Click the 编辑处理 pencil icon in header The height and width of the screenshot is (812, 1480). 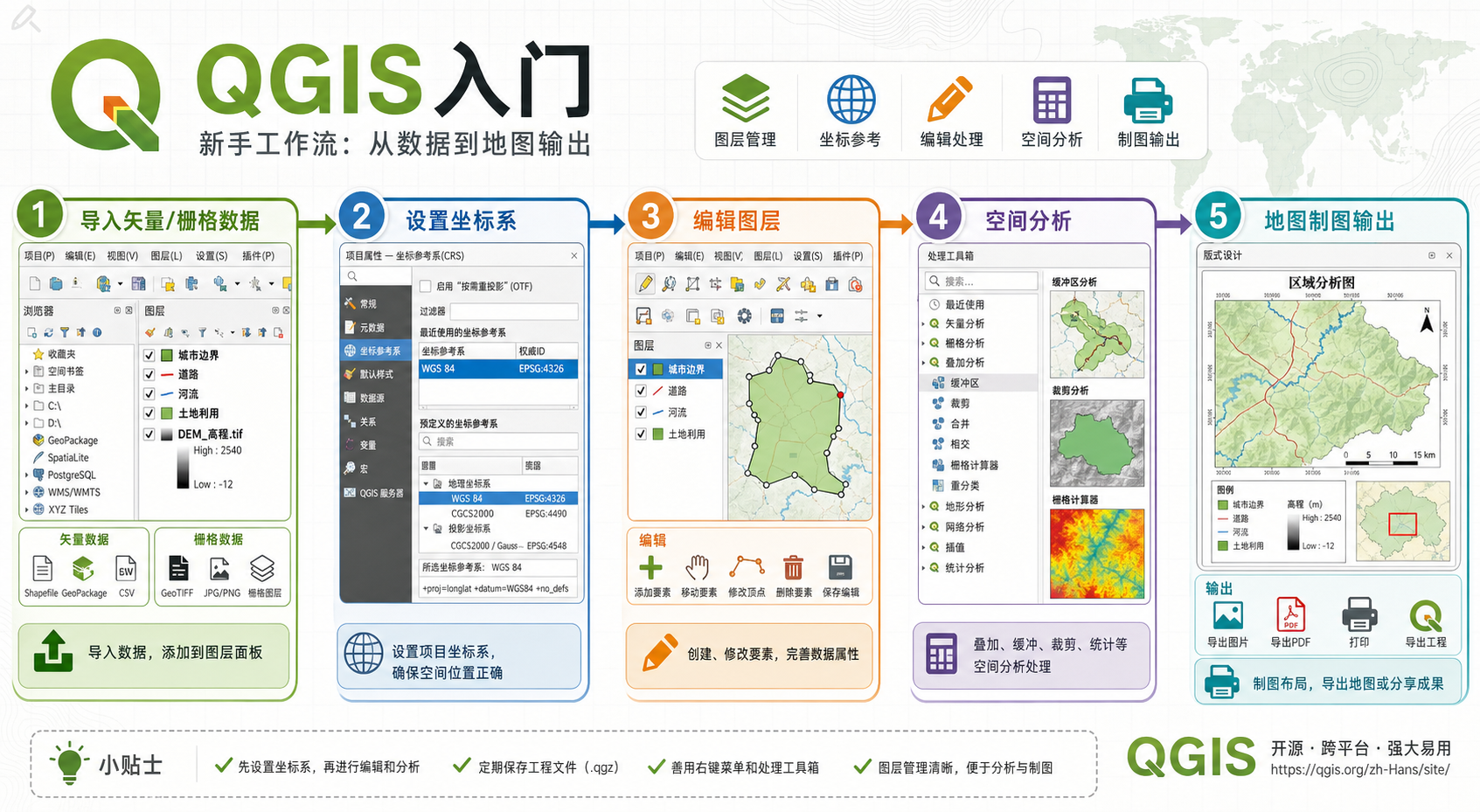(x=950, y=99)
